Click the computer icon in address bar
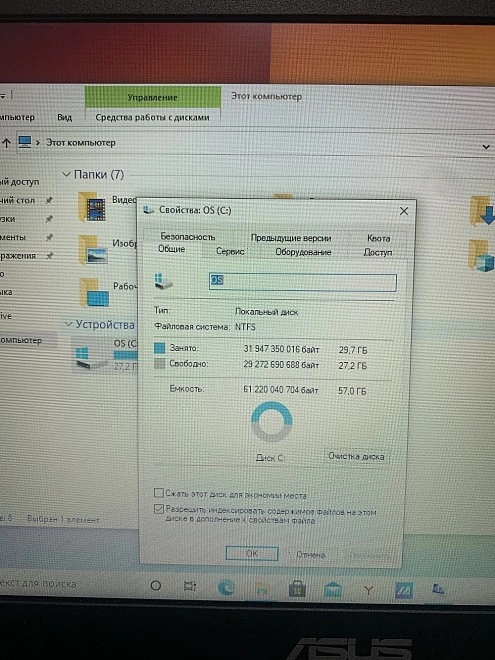Image resolution: width=495 pixels, height=660 pixels. [x=25, y=142]
